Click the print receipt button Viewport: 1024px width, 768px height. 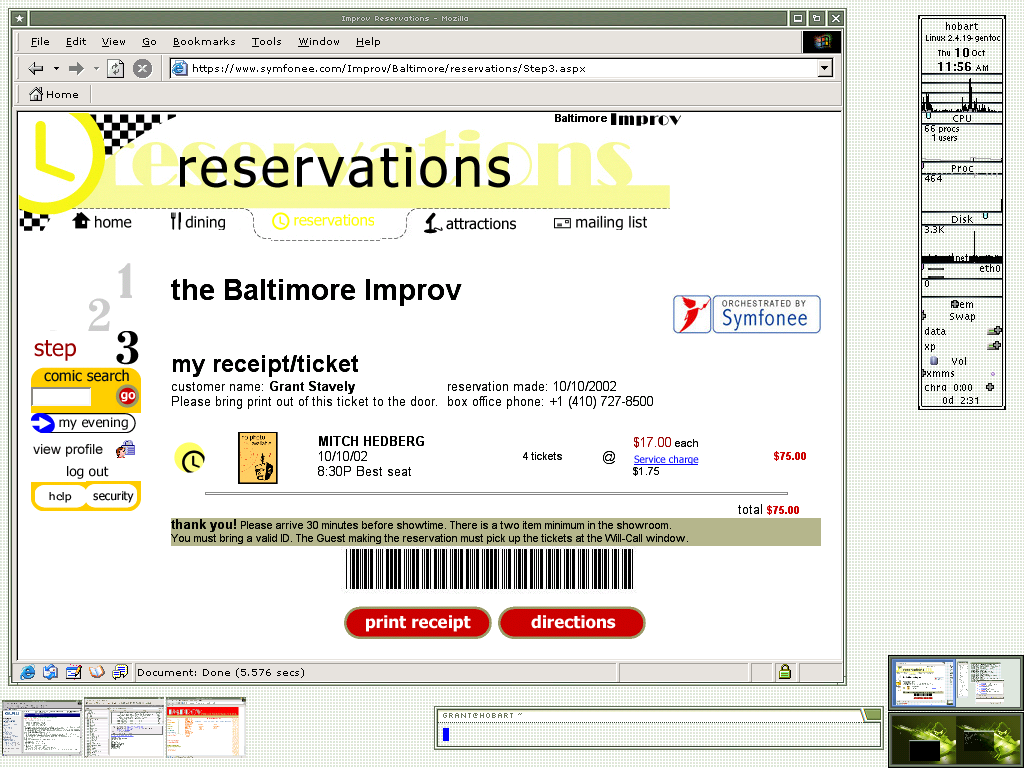417,622
